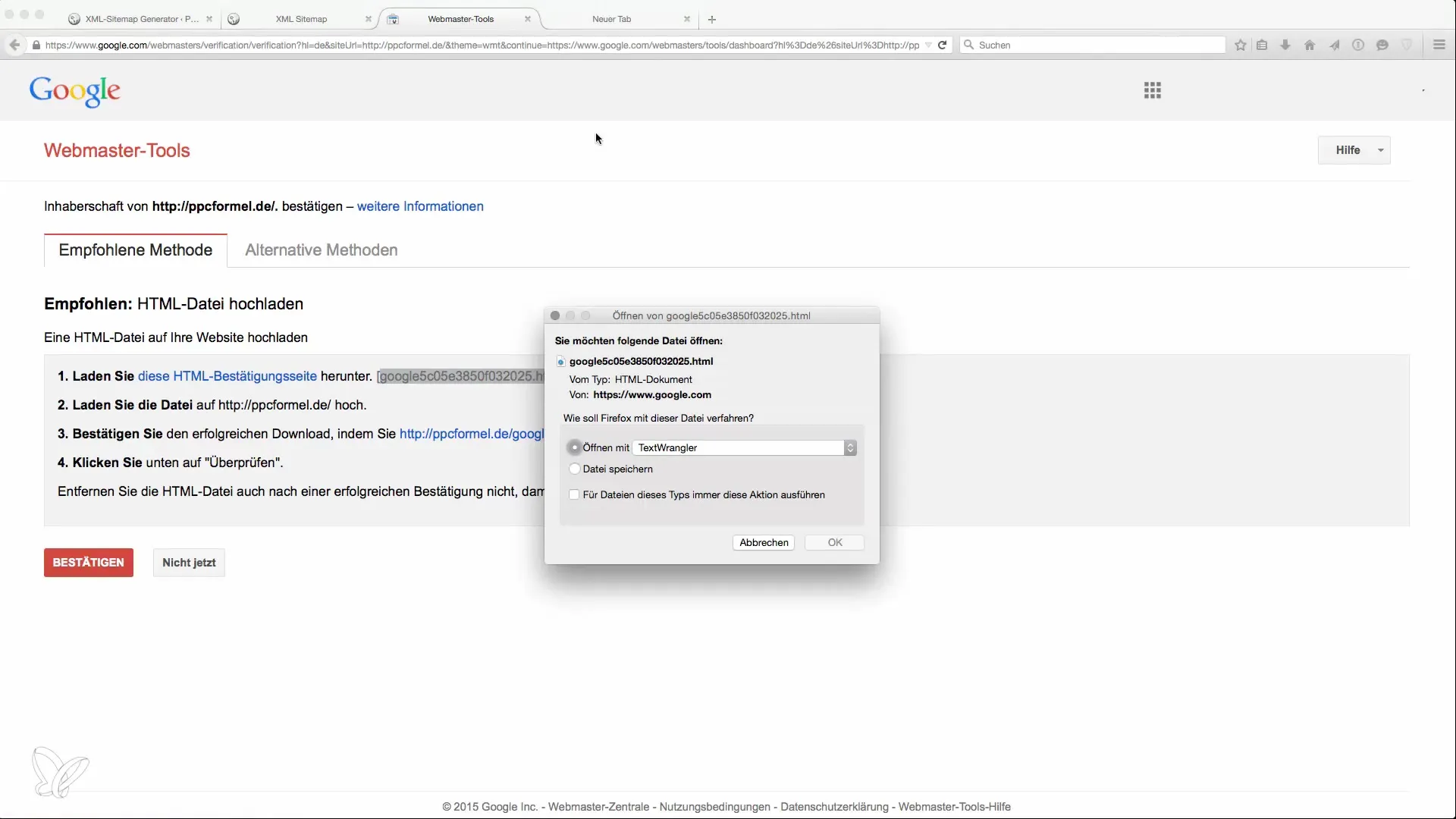Open the downloads arrow icon
Viewport: 1456px width, 819px height.
(x=1285, y=45)
